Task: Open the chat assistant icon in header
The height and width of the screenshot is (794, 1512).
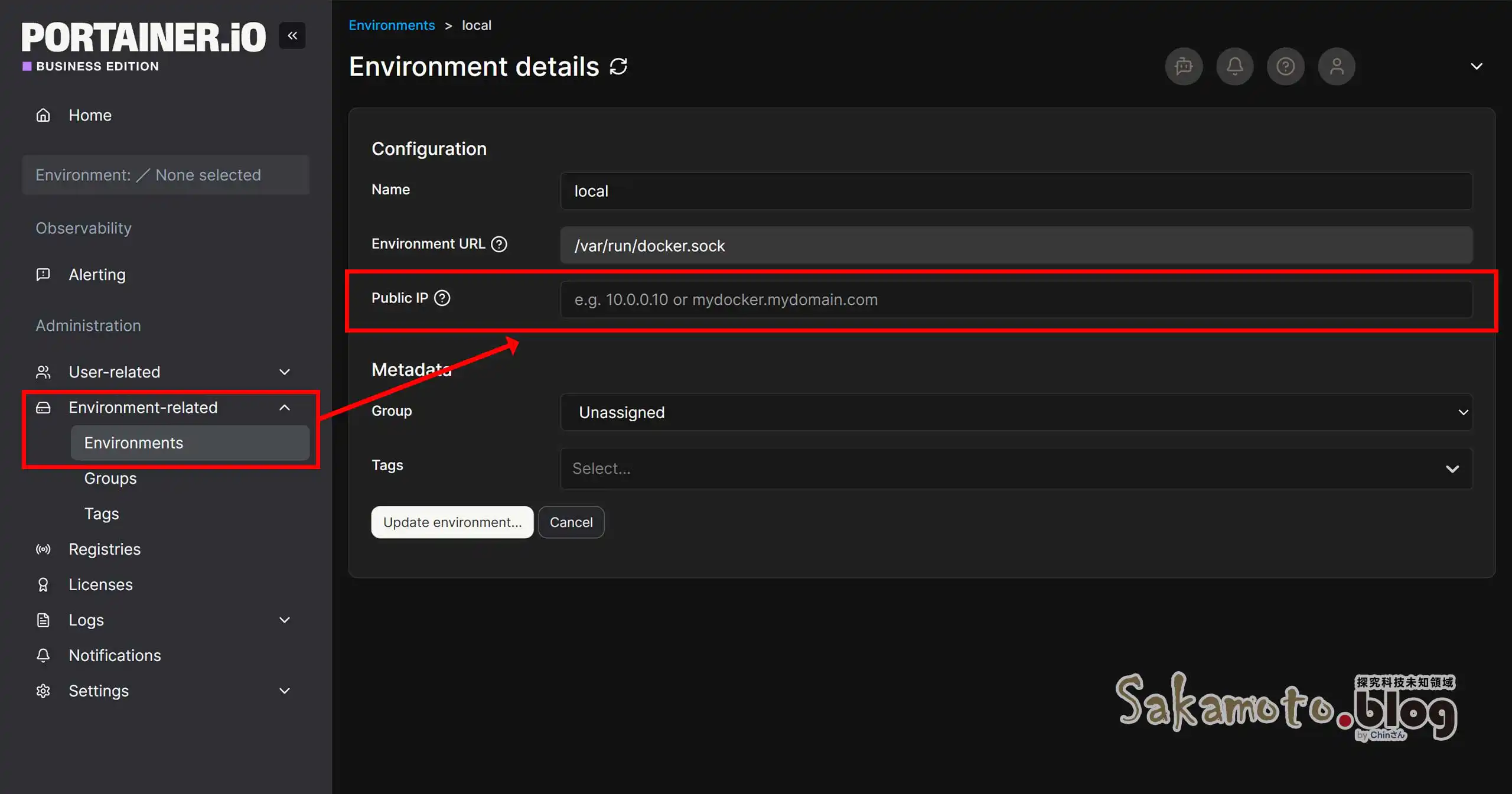Action: click(1184, 66)
